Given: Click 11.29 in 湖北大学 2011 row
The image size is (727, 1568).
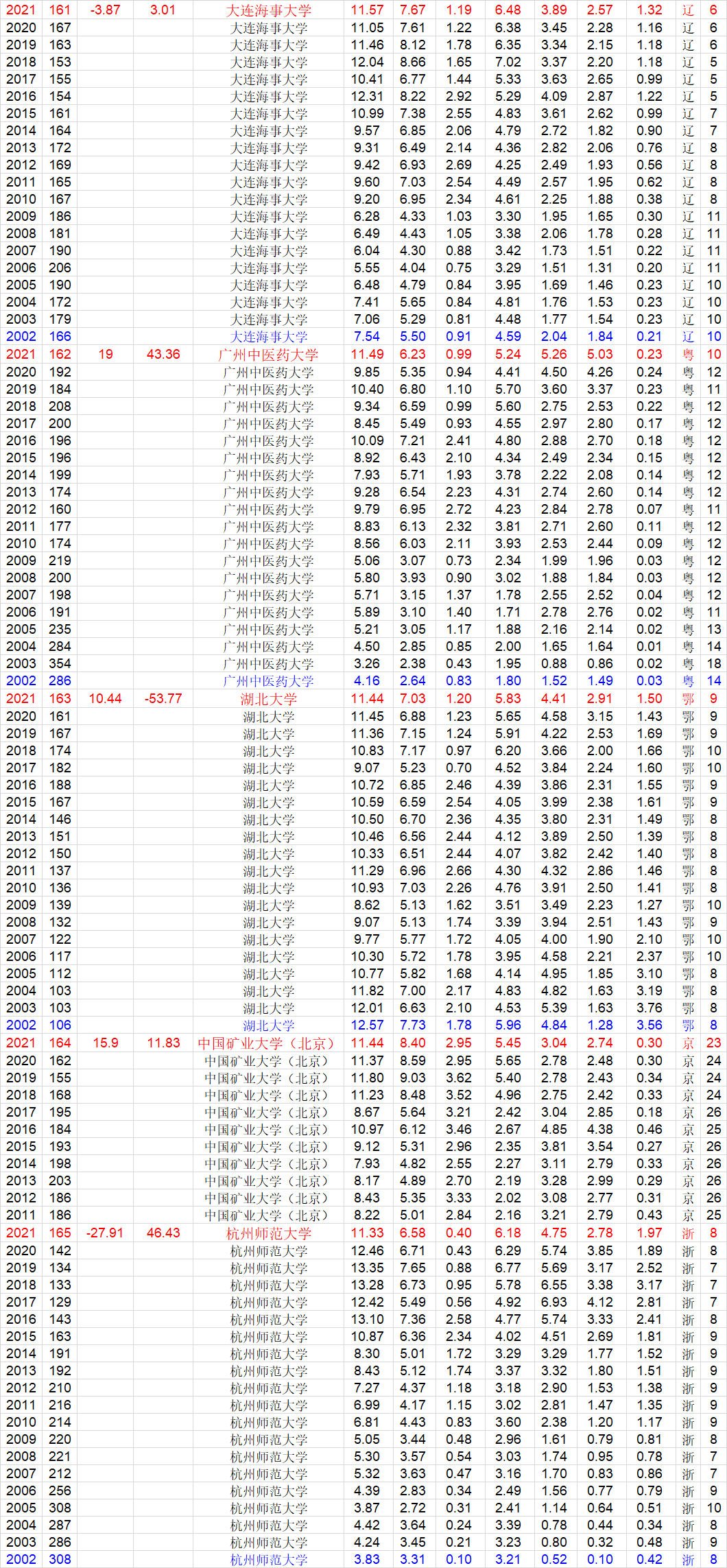Looking at the screenshot, I should [367, 871].
